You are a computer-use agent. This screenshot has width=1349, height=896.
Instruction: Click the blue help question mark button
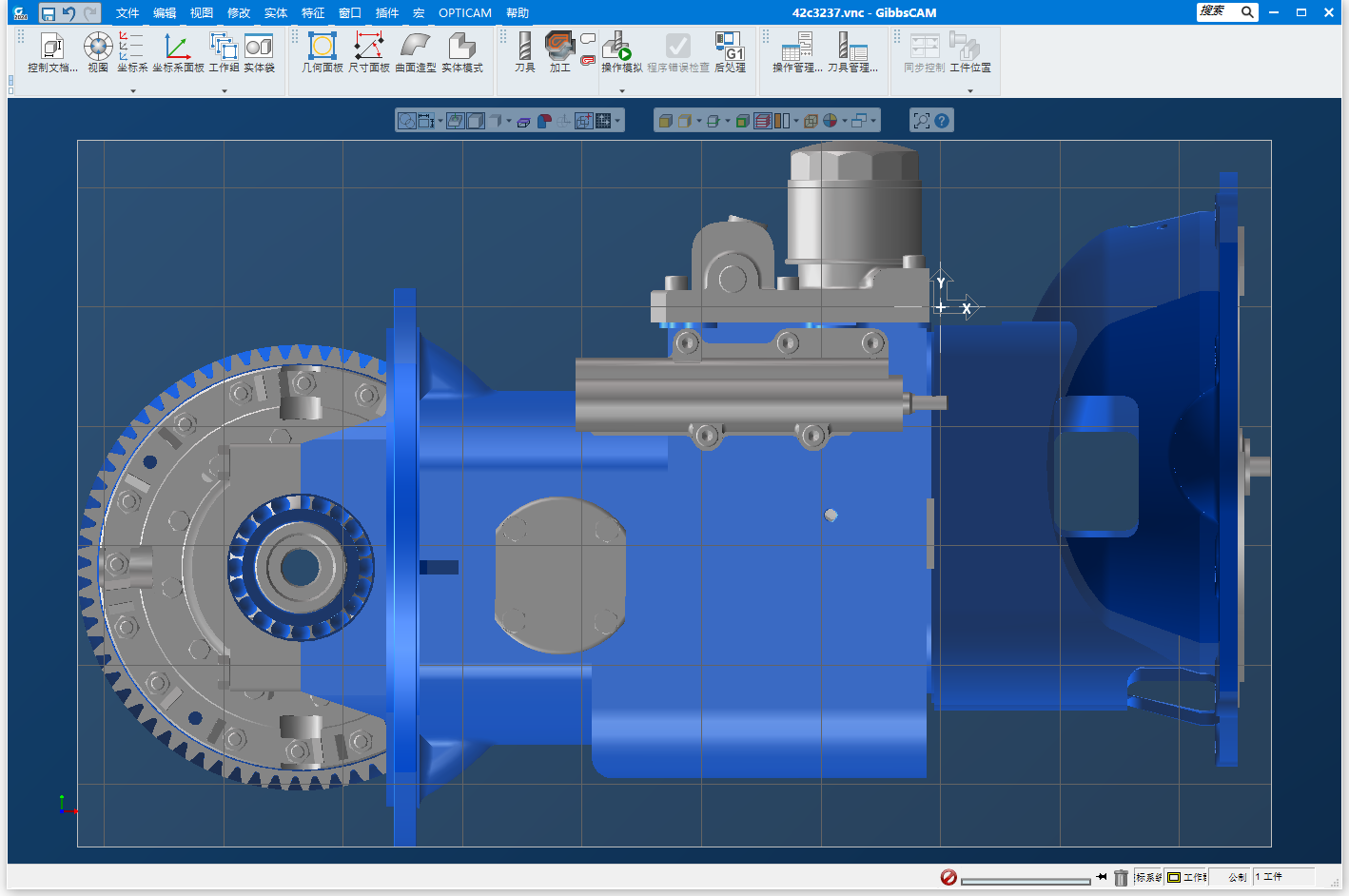(942, 121)
